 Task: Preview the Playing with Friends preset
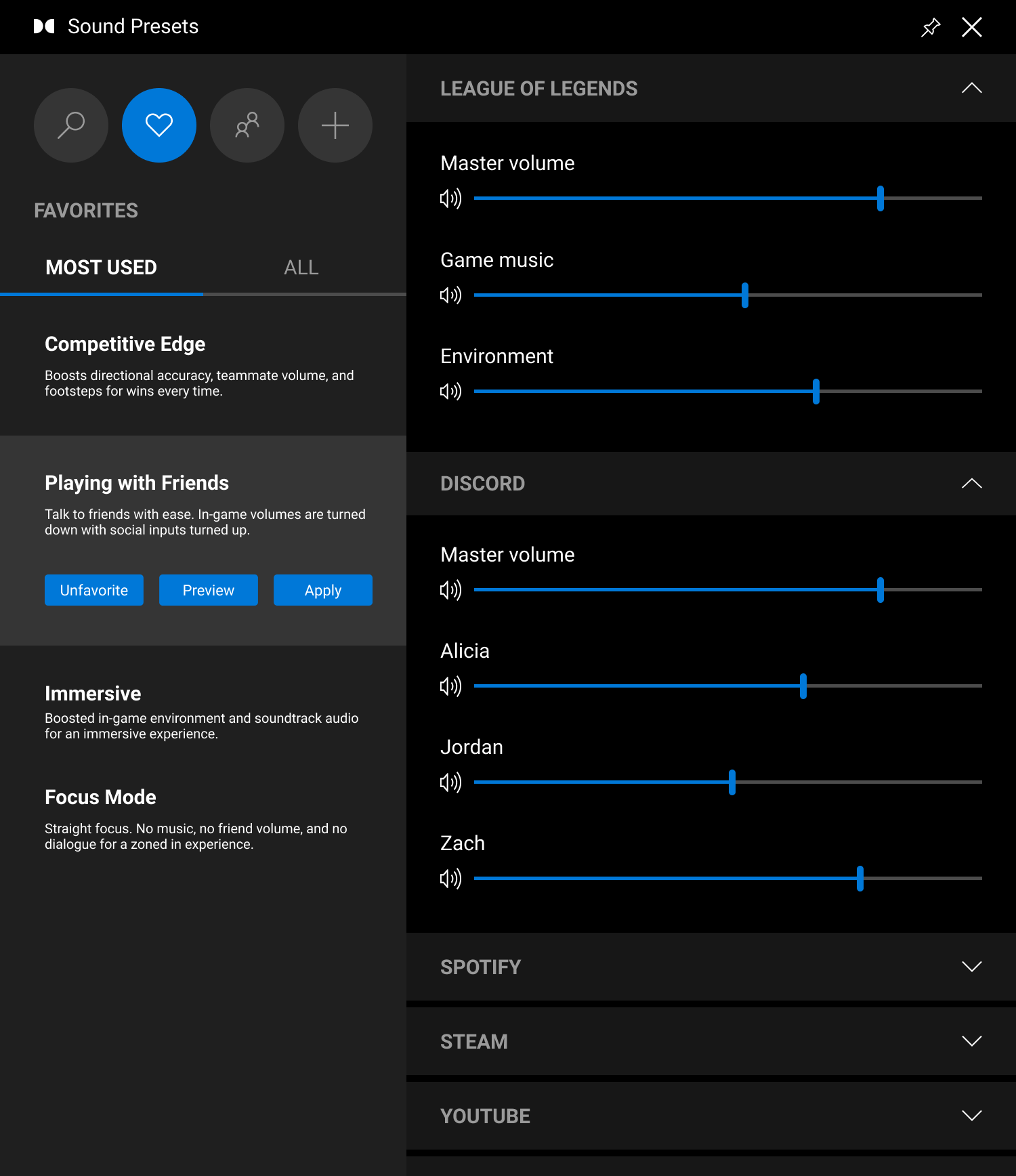coord(209,590)
